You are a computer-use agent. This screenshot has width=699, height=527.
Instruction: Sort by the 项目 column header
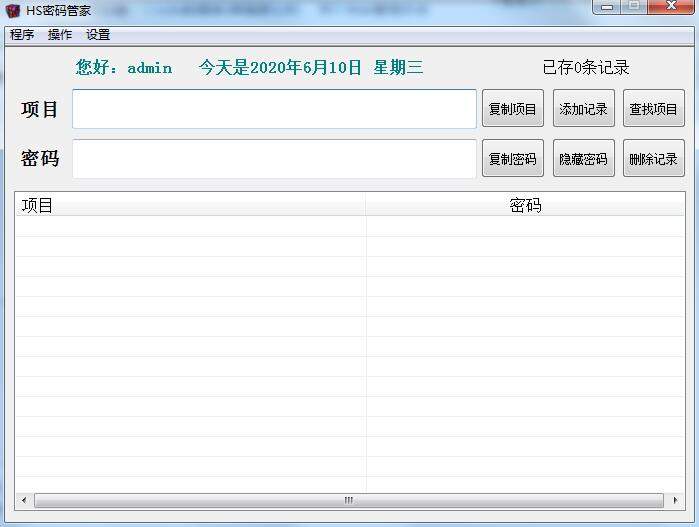click(x=190, y=205)
